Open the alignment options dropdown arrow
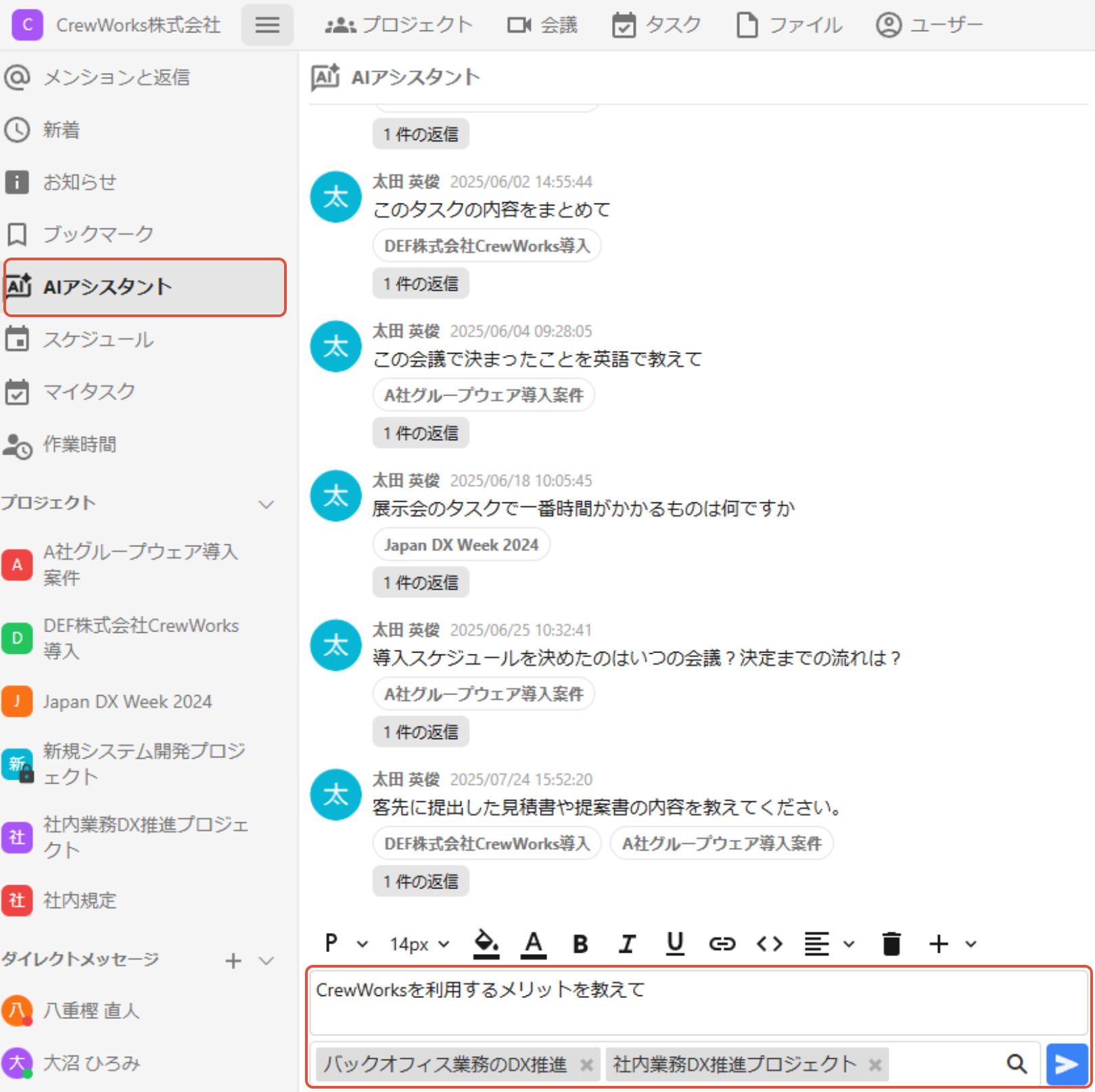The image size is (1095, 1092). [849, 944]
